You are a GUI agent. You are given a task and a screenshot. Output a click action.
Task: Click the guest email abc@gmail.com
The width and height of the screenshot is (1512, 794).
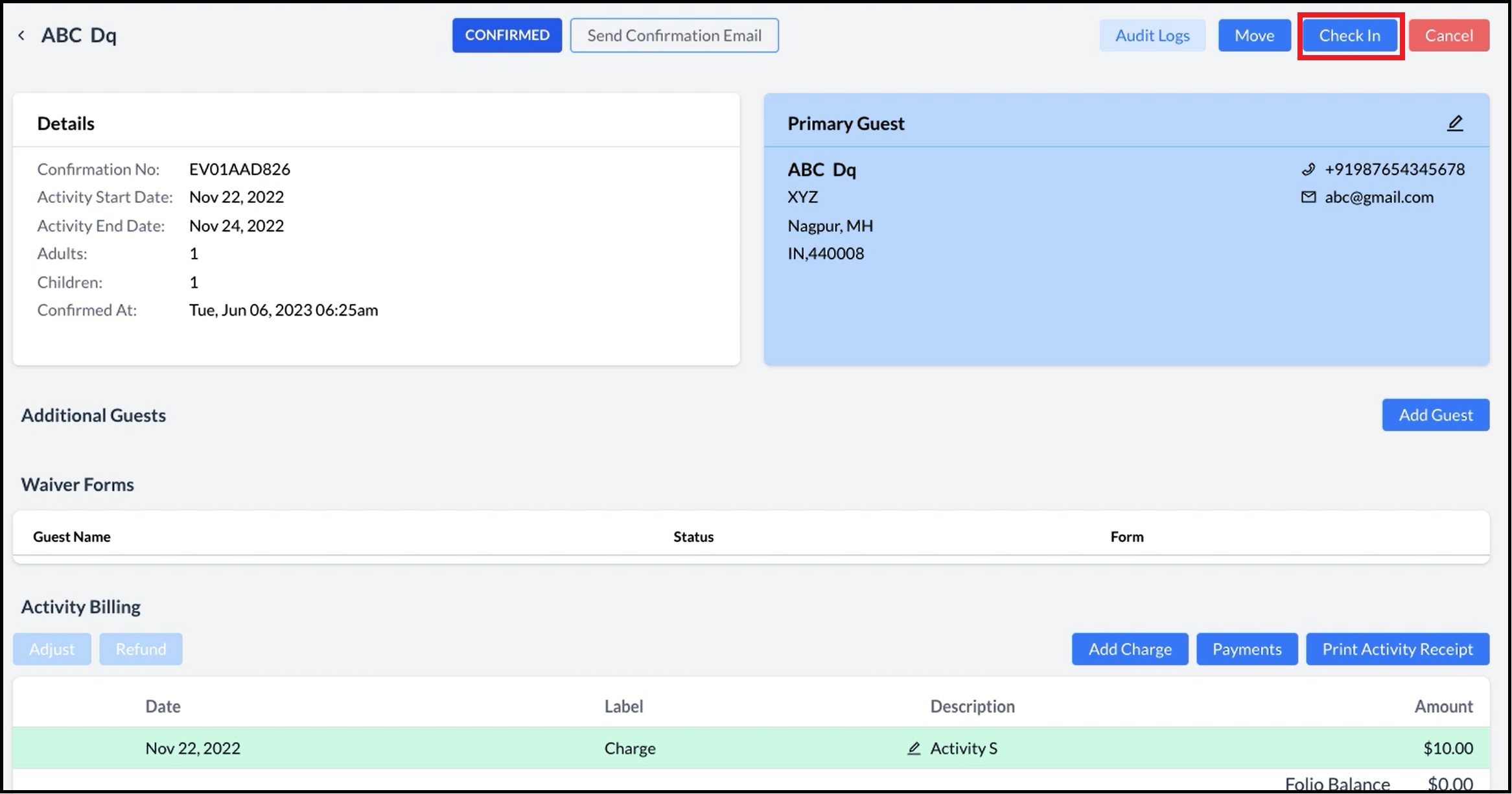1378,197
